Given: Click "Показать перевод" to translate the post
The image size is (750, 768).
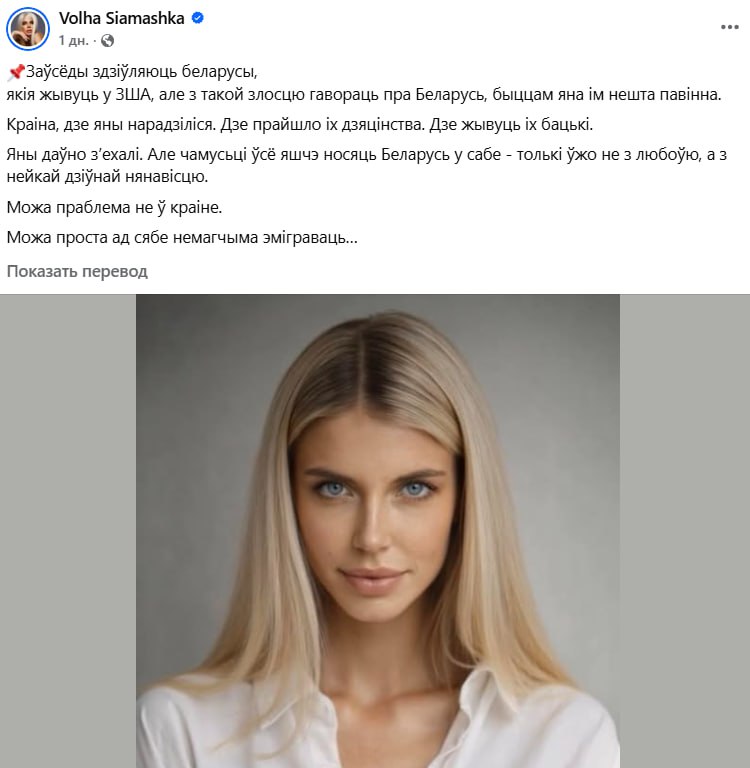Looking at the screenshot, I should 77,271.
